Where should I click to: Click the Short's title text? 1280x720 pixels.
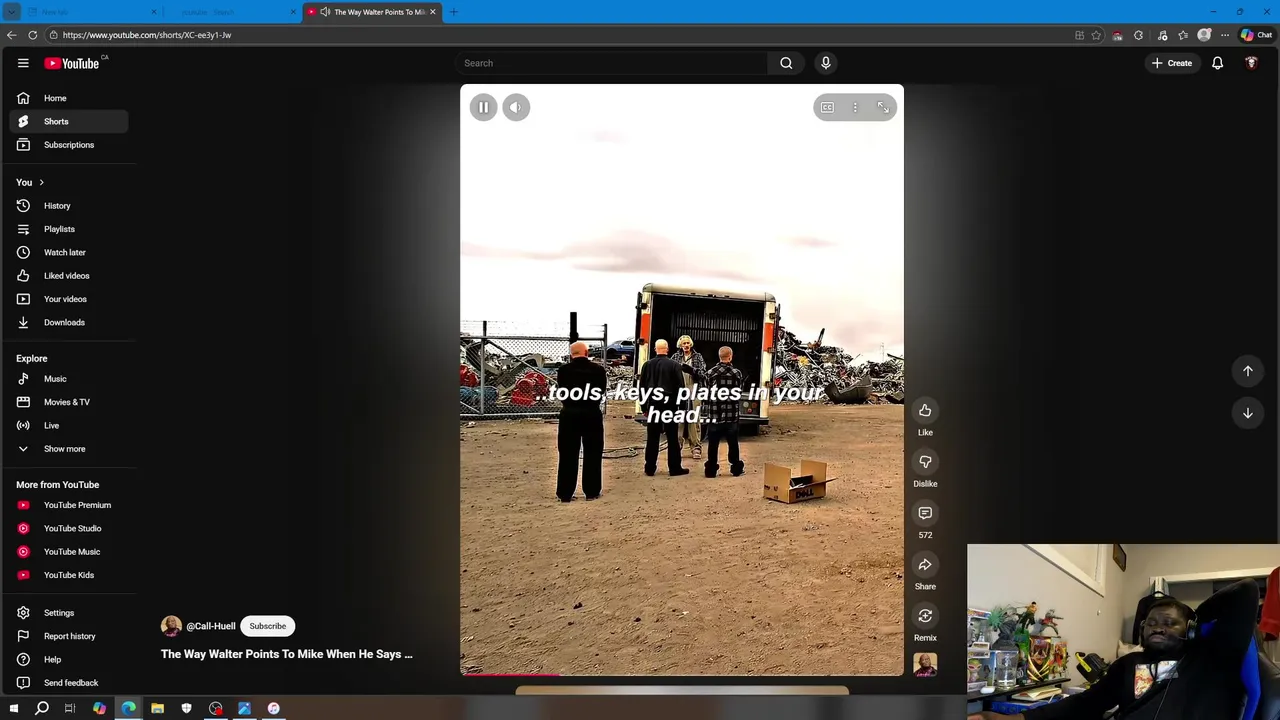click(287, 654)
